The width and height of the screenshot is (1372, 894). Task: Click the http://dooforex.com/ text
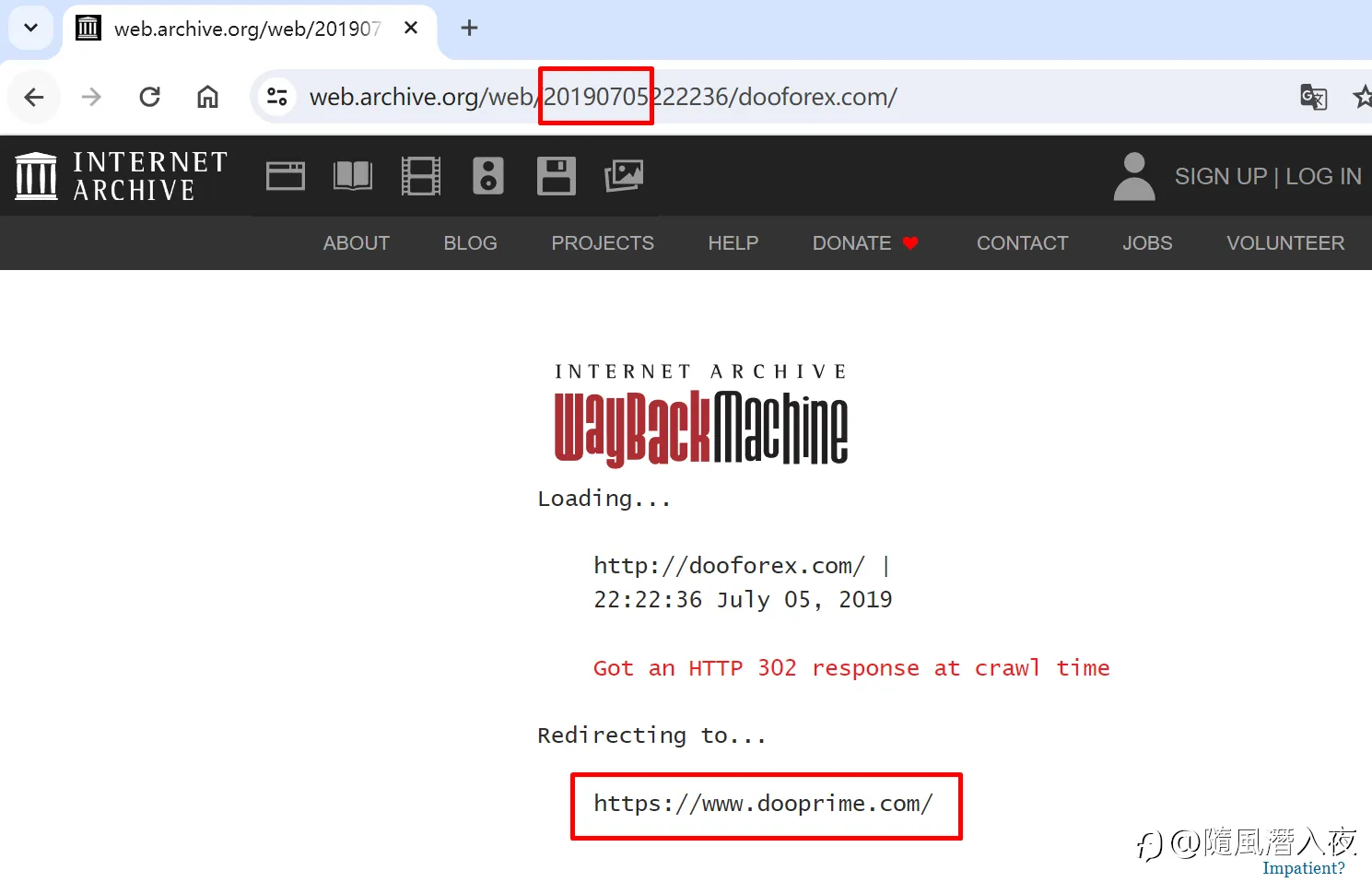(729, 565)
